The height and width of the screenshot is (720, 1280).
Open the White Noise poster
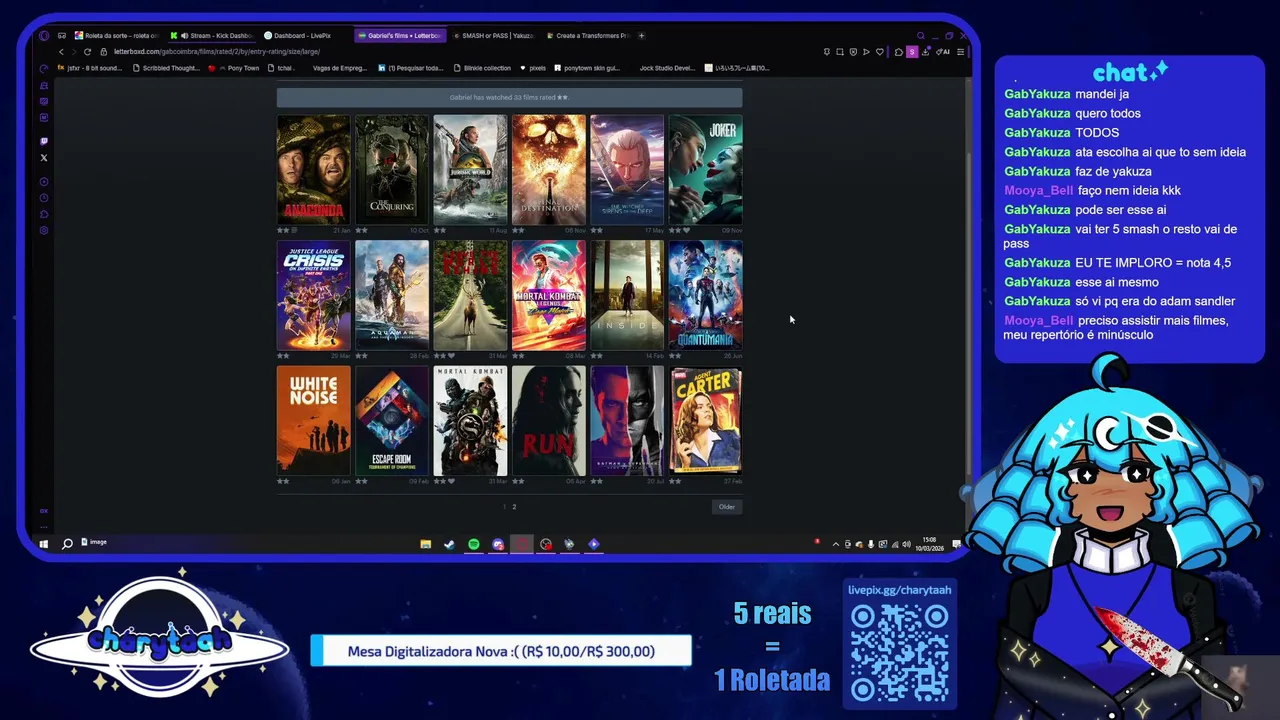click(314, 420)
